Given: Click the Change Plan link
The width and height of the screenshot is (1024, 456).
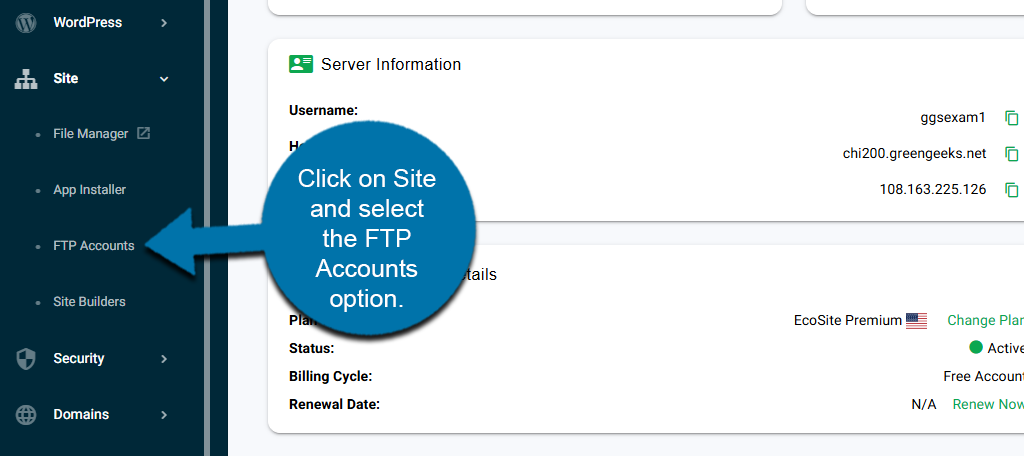Looking at the screenshot, I should tap(985, 321).
